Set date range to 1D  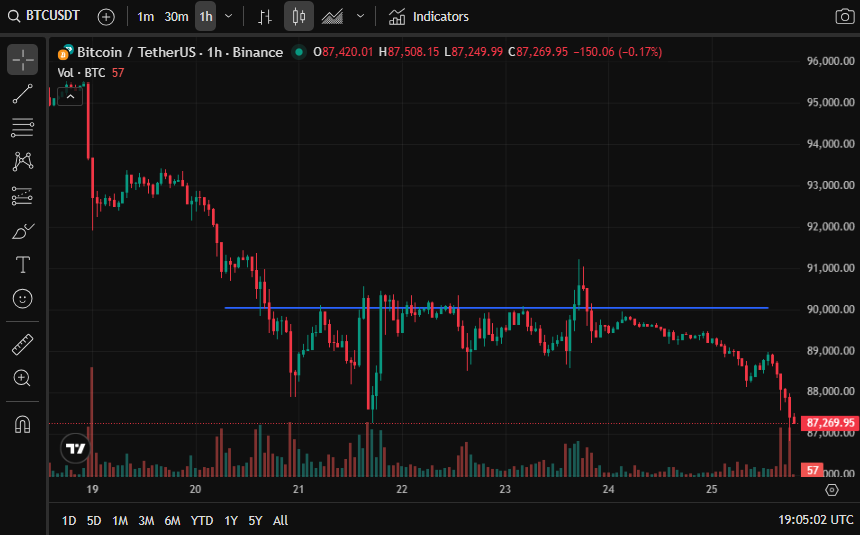pos(69,520)
